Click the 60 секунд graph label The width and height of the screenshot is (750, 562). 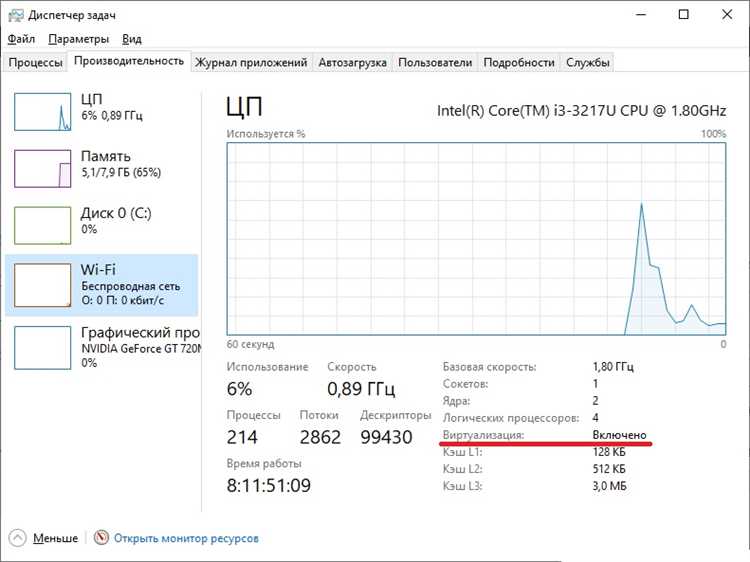250,344
